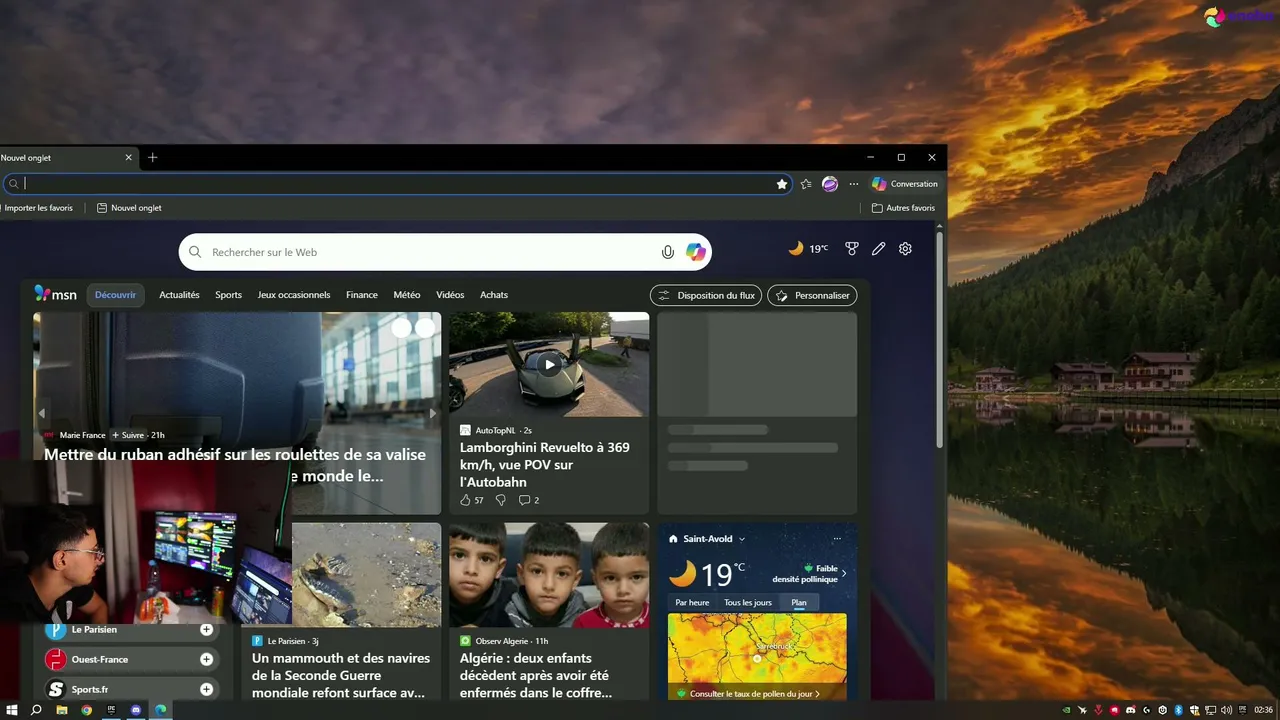Open the weather card three-dot menu

[837, 539]
